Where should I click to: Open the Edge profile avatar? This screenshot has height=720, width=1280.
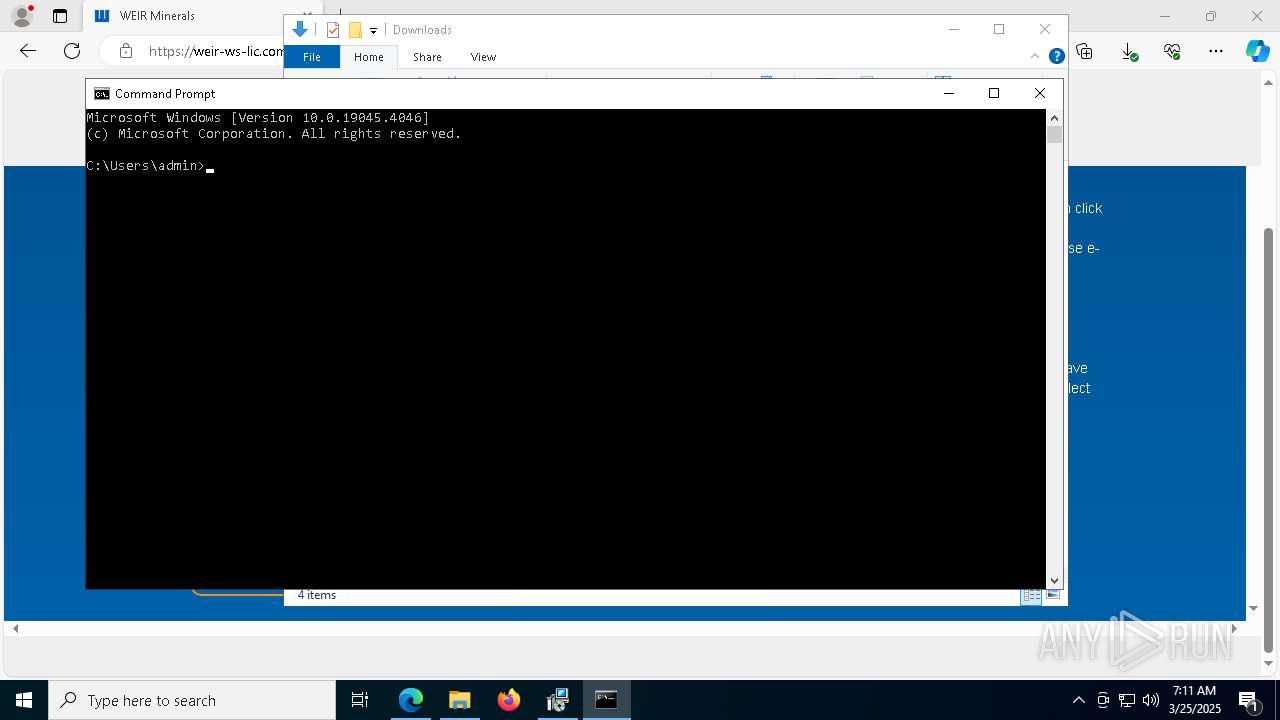21,16
